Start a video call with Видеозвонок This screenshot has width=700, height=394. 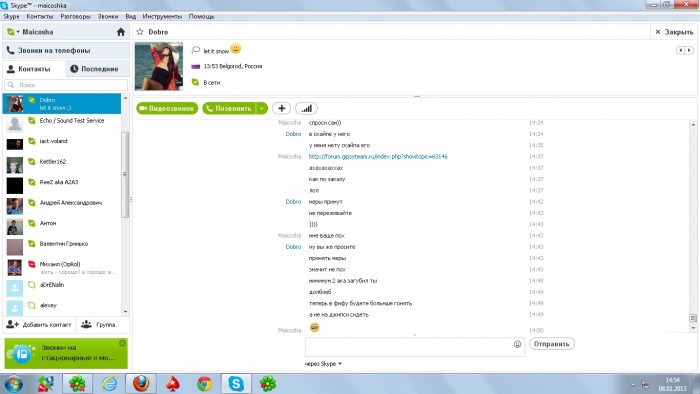click(167, 108)
